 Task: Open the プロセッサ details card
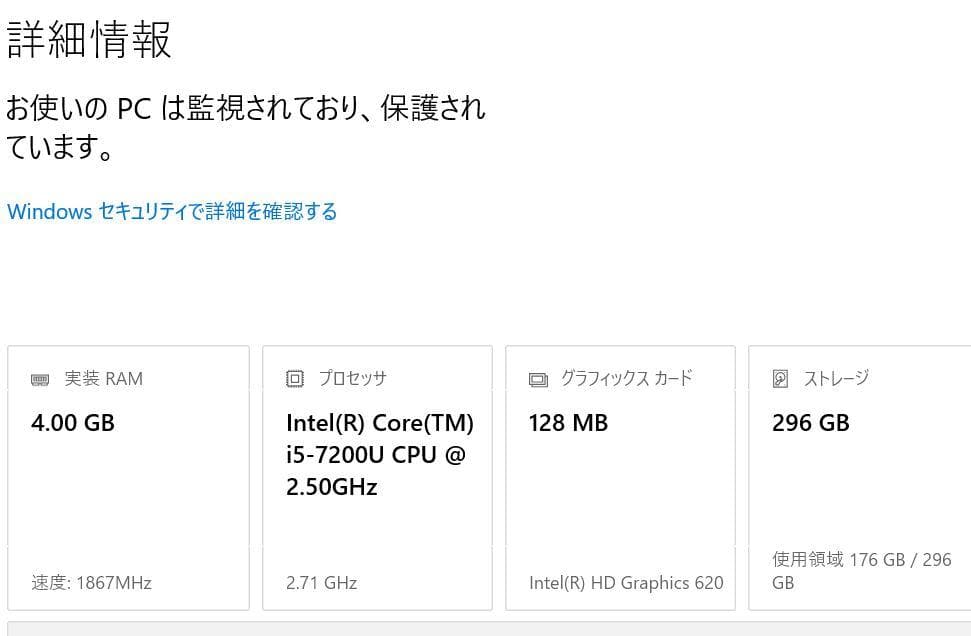pos(377,477)
